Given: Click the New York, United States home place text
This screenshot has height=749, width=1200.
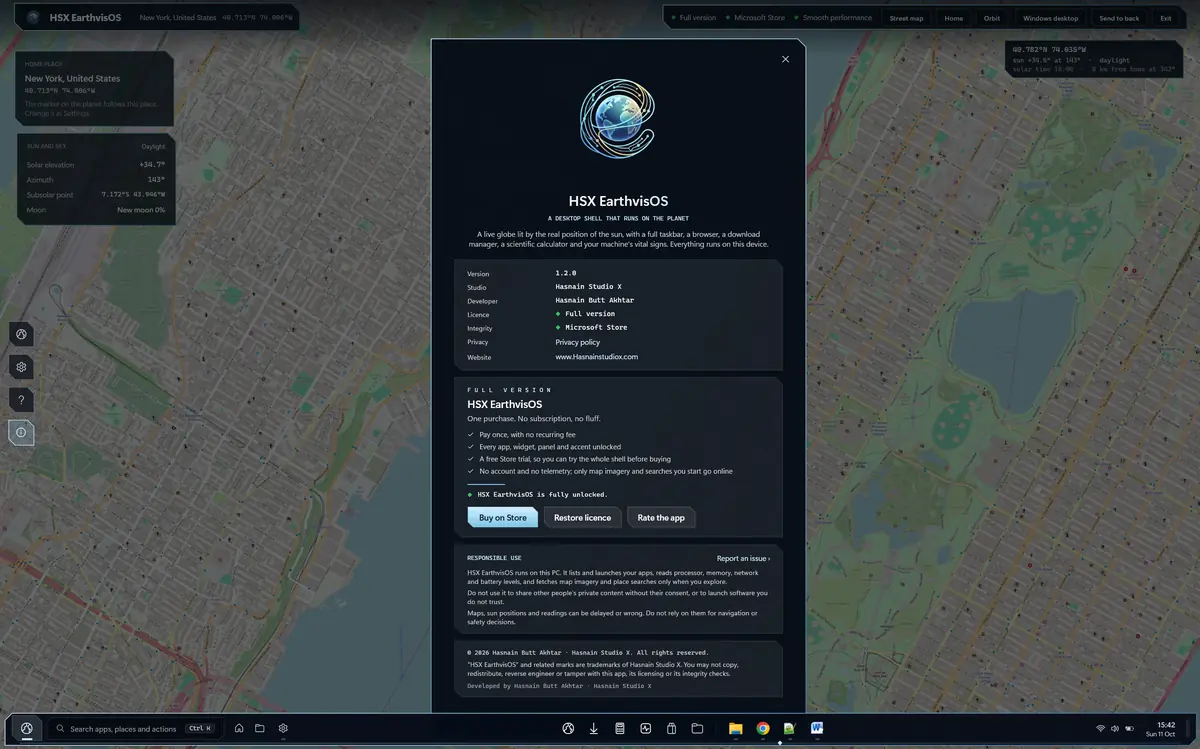Looking at the screenshot, I should (x=72, y=78).
